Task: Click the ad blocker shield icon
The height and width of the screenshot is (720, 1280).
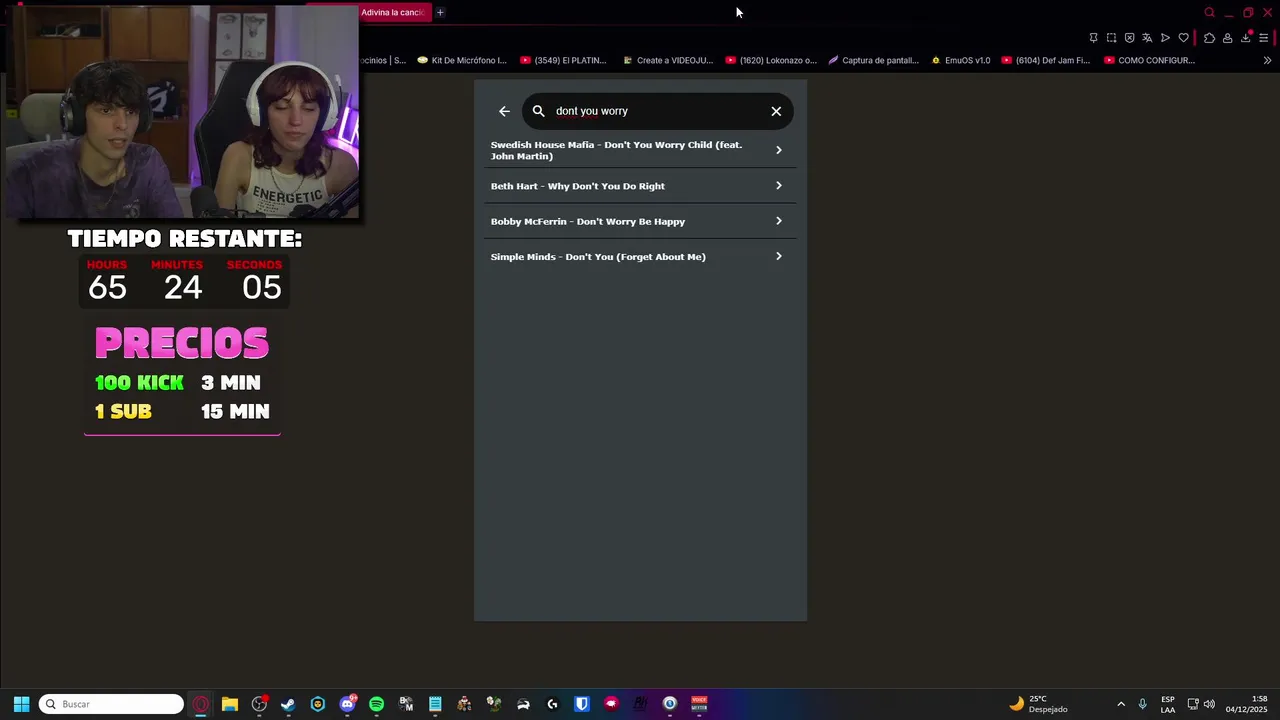Action: tap(1129, 38)
